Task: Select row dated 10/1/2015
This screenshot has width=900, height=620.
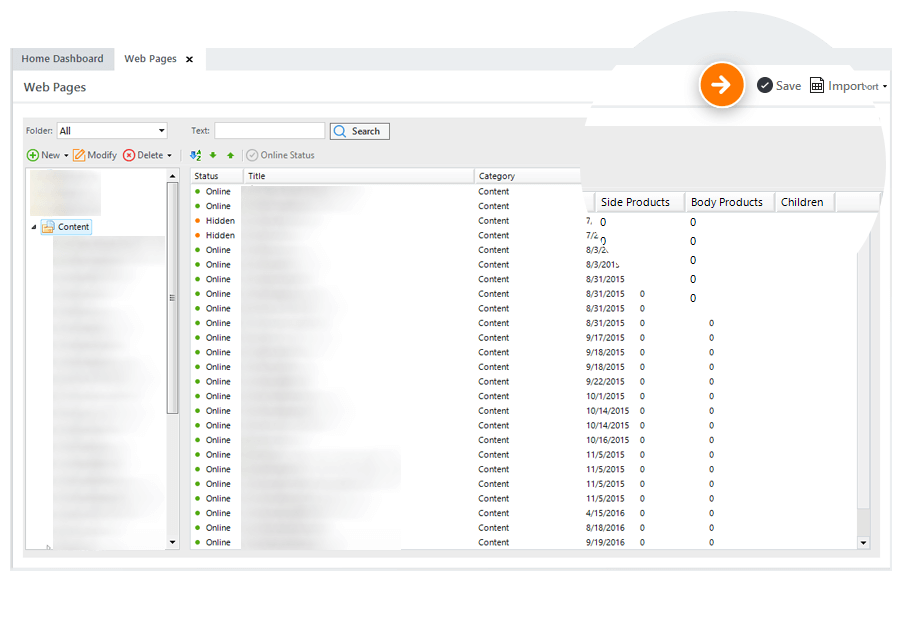Action: click(525, 396)
